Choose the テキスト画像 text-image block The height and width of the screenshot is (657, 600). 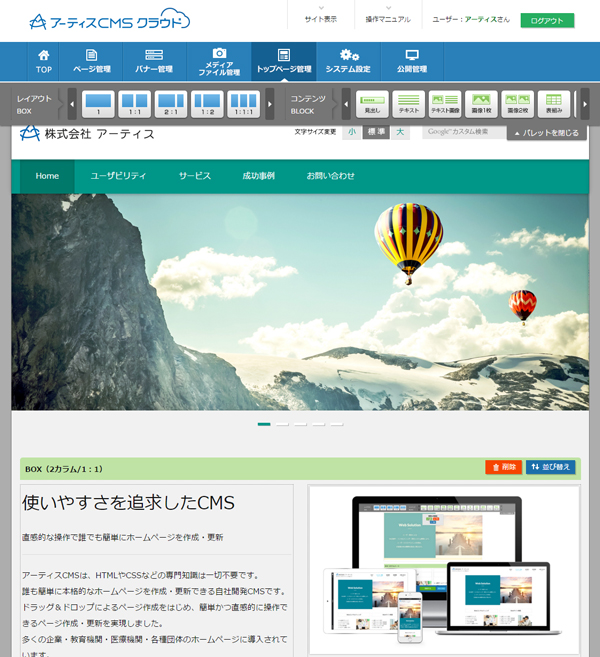click(x=445, y=104)
